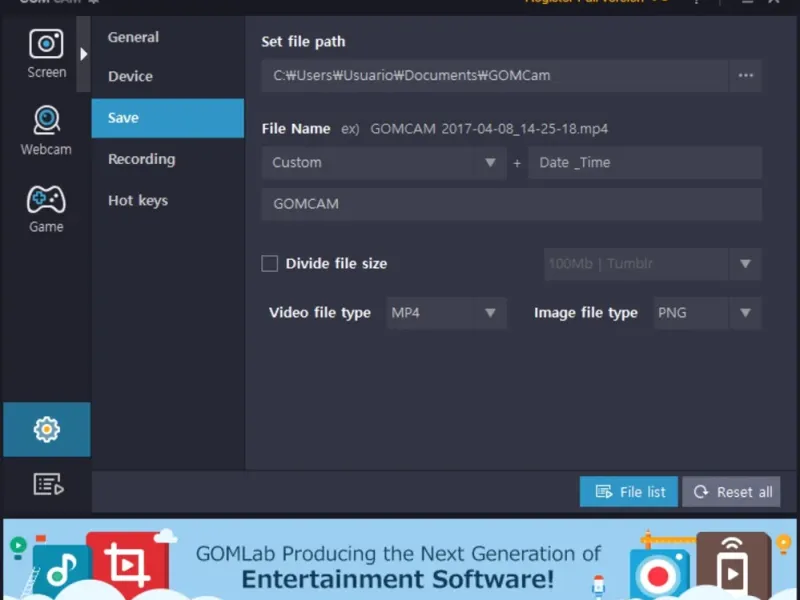Open the Recording settings tab
This screenshot has height=600, width=800.
point(141,159)
